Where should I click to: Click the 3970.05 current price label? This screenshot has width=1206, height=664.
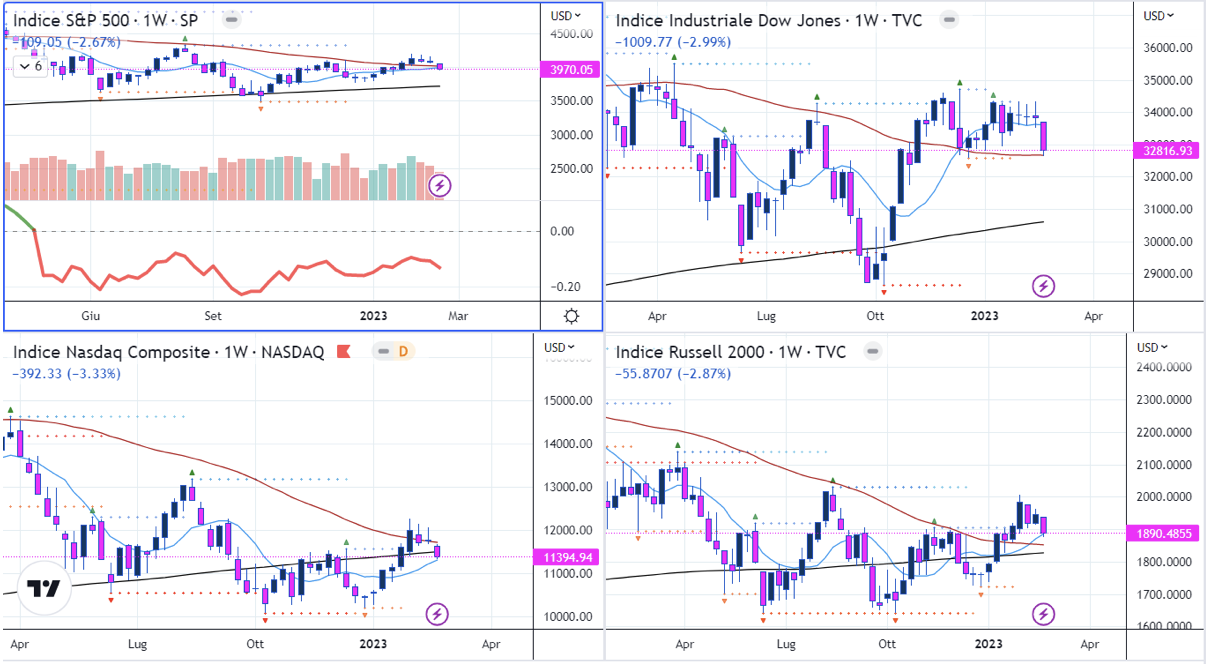point(572,70)
